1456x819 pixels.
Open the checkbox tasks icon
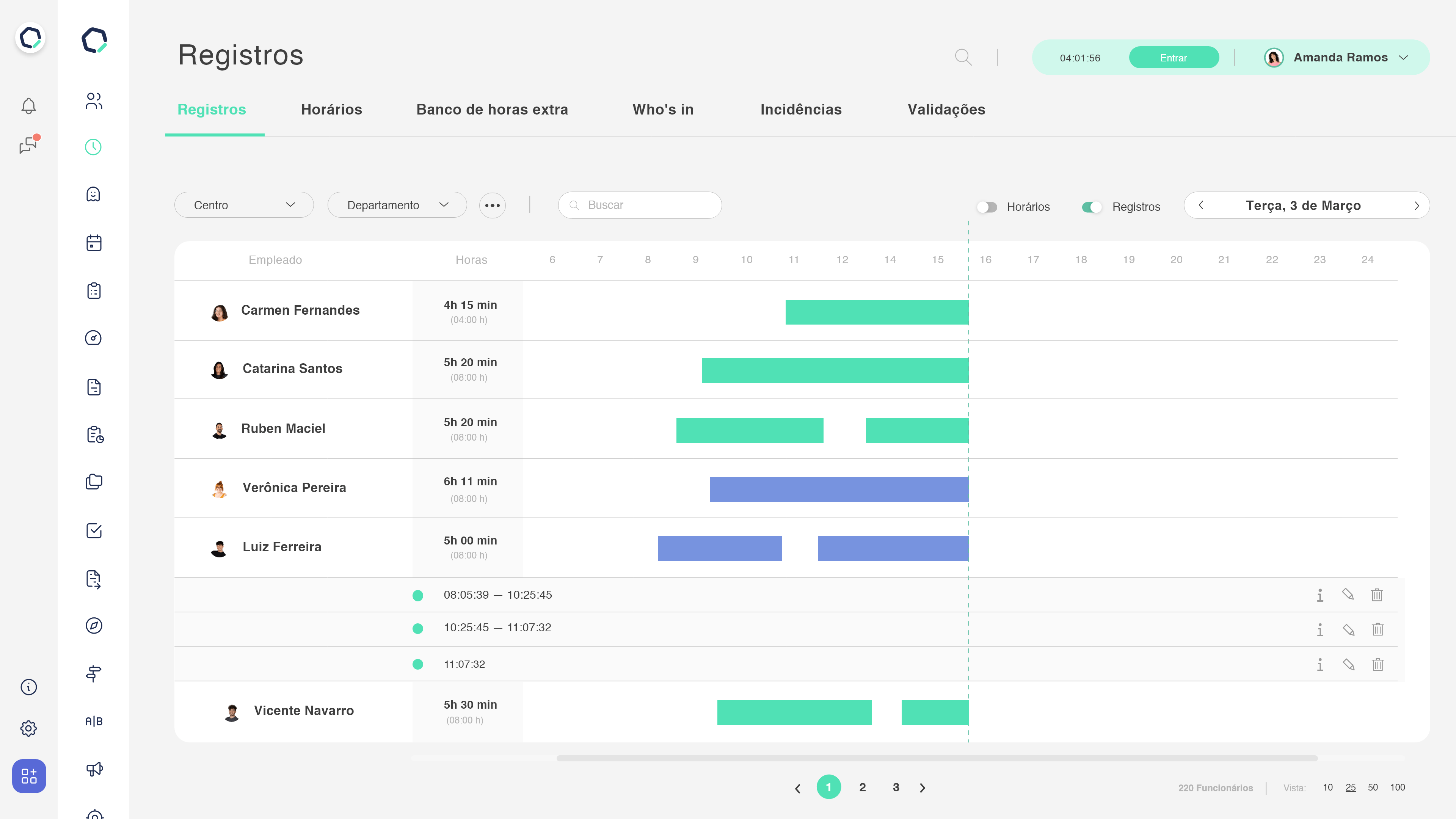[94, 530]
